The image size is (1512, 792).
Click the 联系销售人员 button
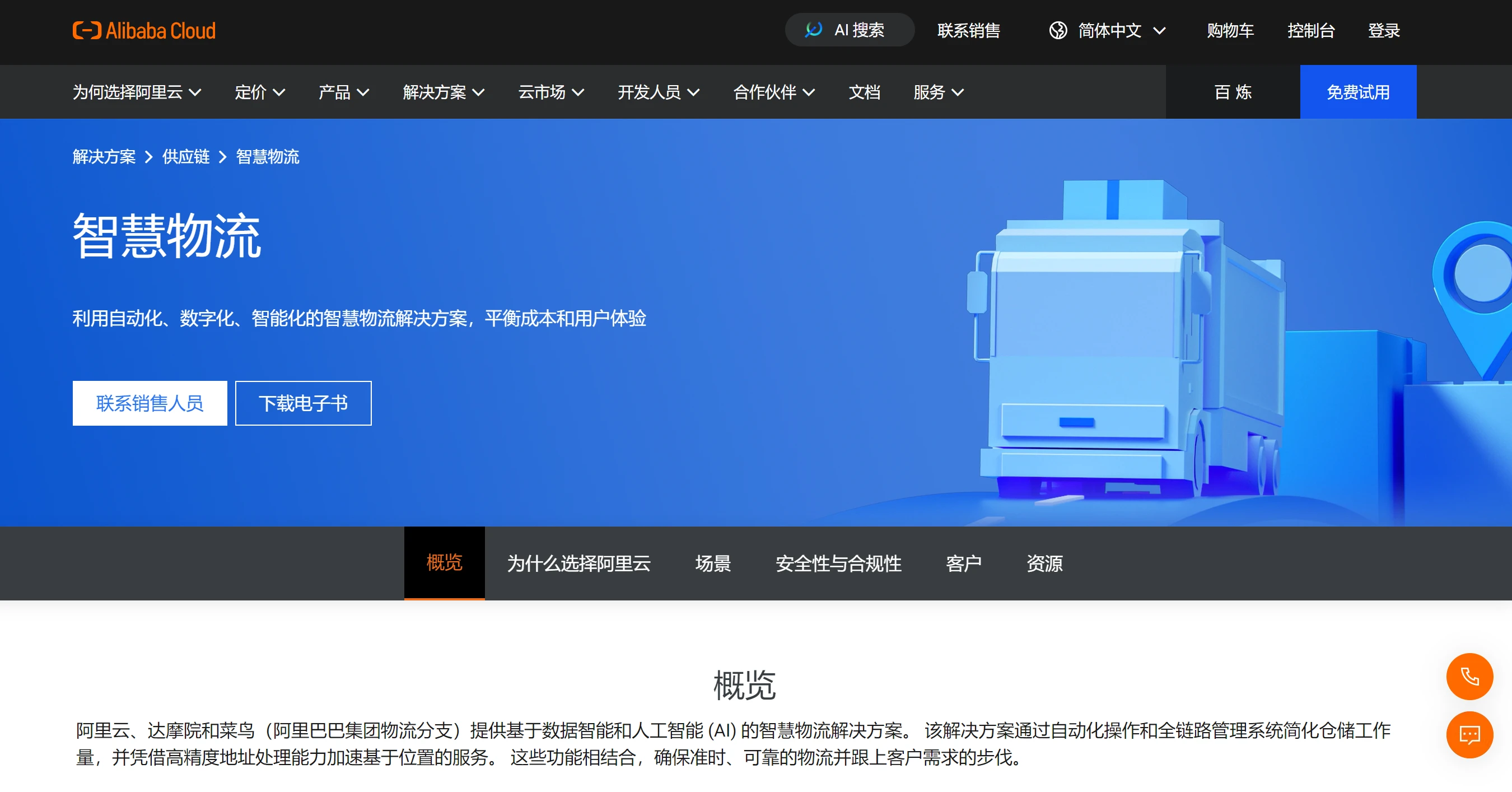tap(150, 403)
